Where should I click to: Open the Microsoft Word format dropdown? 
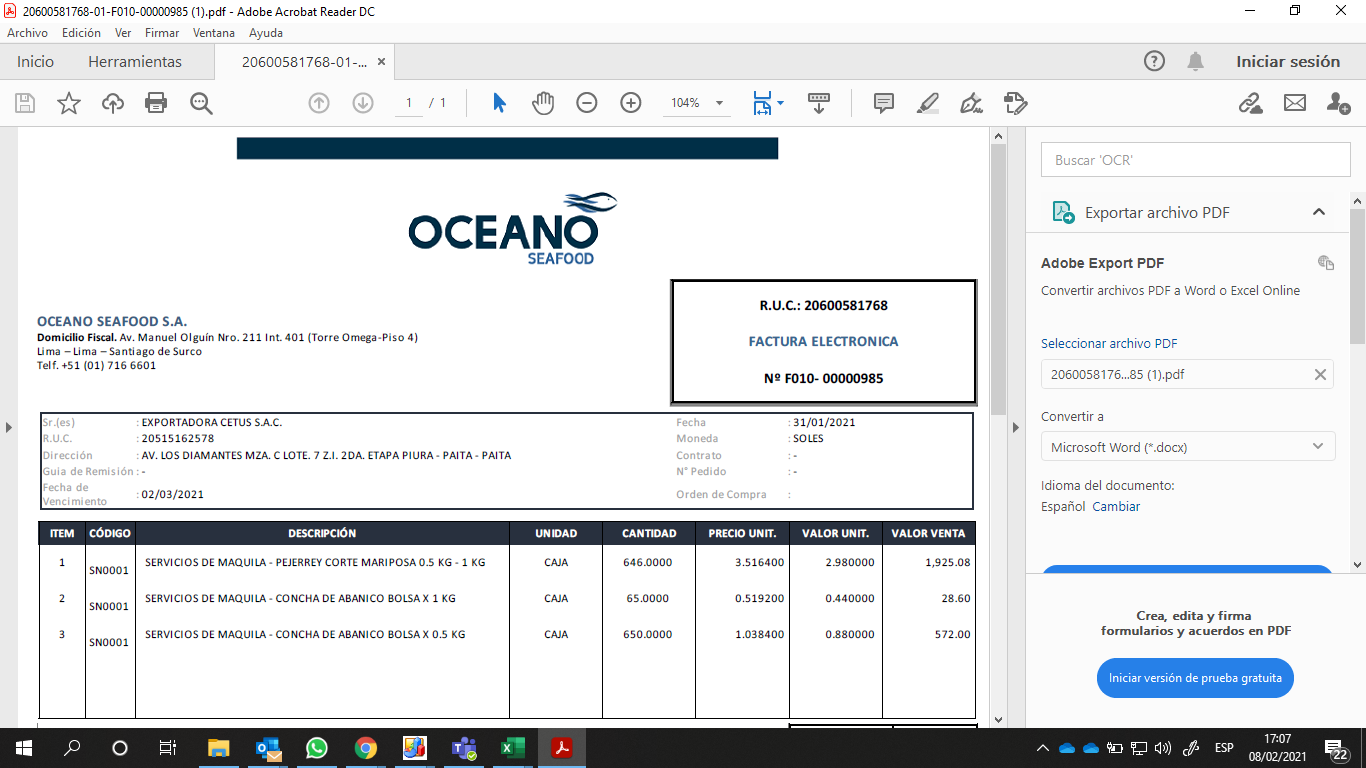click(x=1187, y=447)
